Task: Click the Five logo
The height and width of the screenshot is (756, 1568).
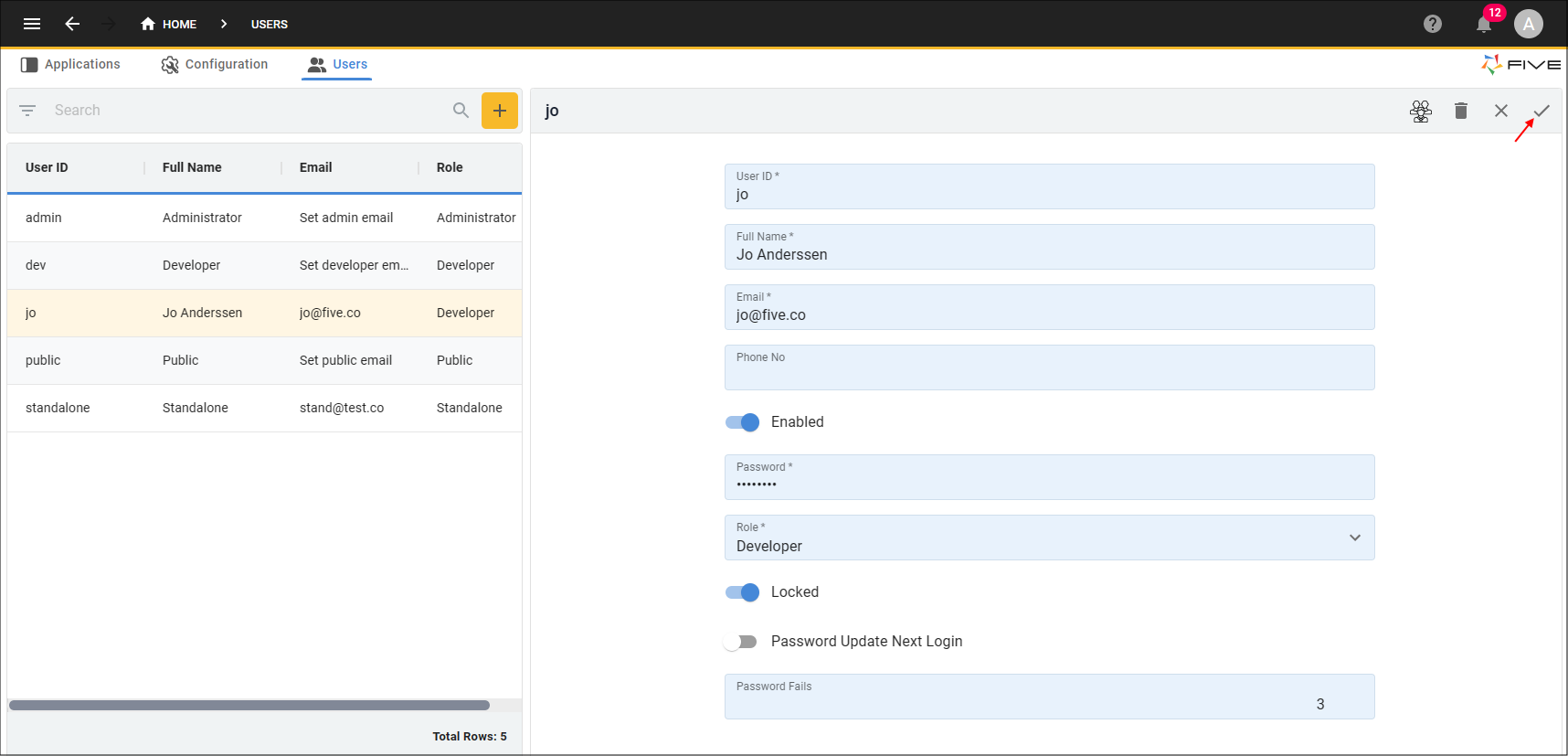Action: [x=1520, y=64]
